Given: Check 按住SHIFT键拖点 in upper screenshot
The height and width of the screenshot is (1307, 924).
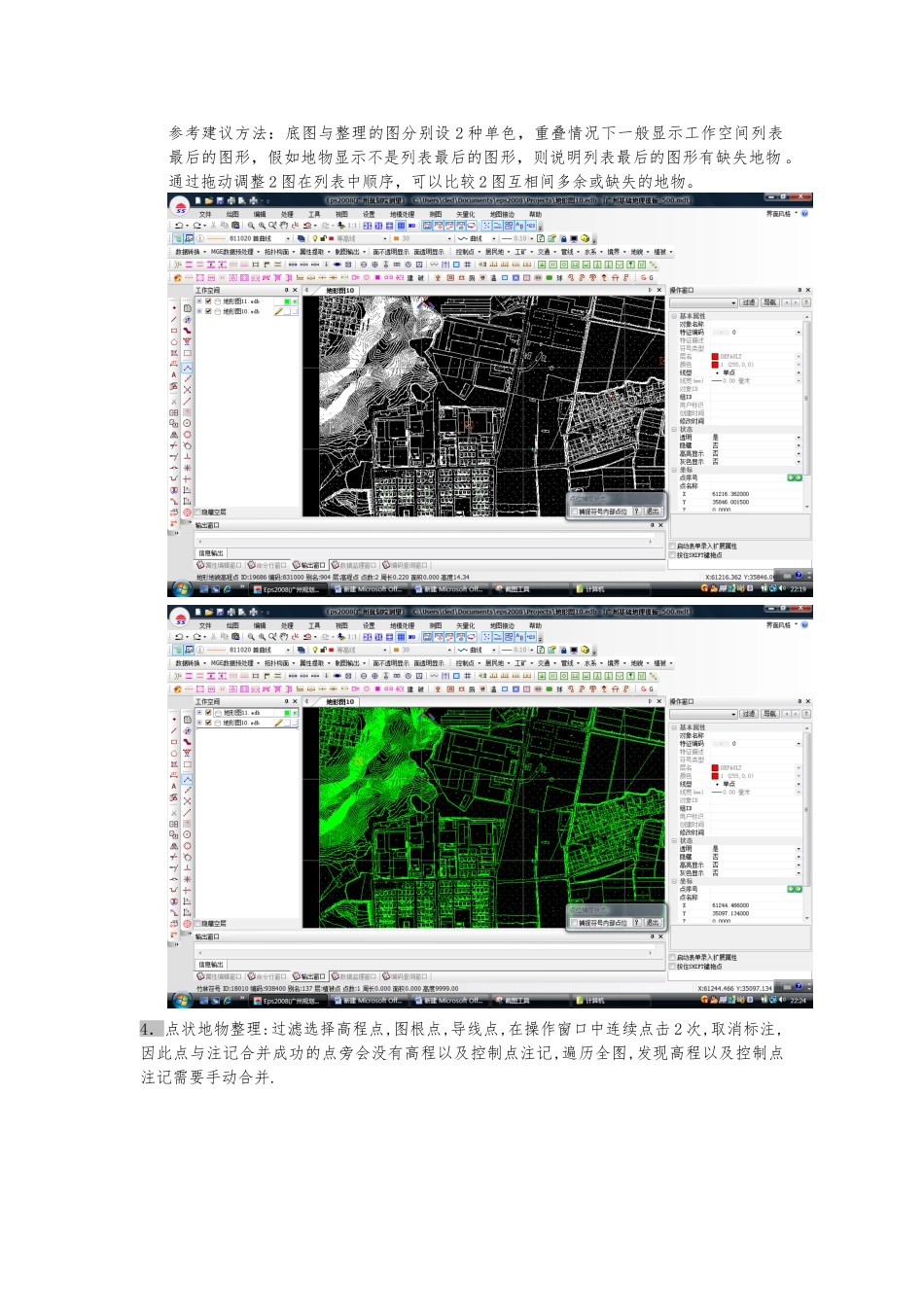Looking at the screenshot, I should pos(672,555).
